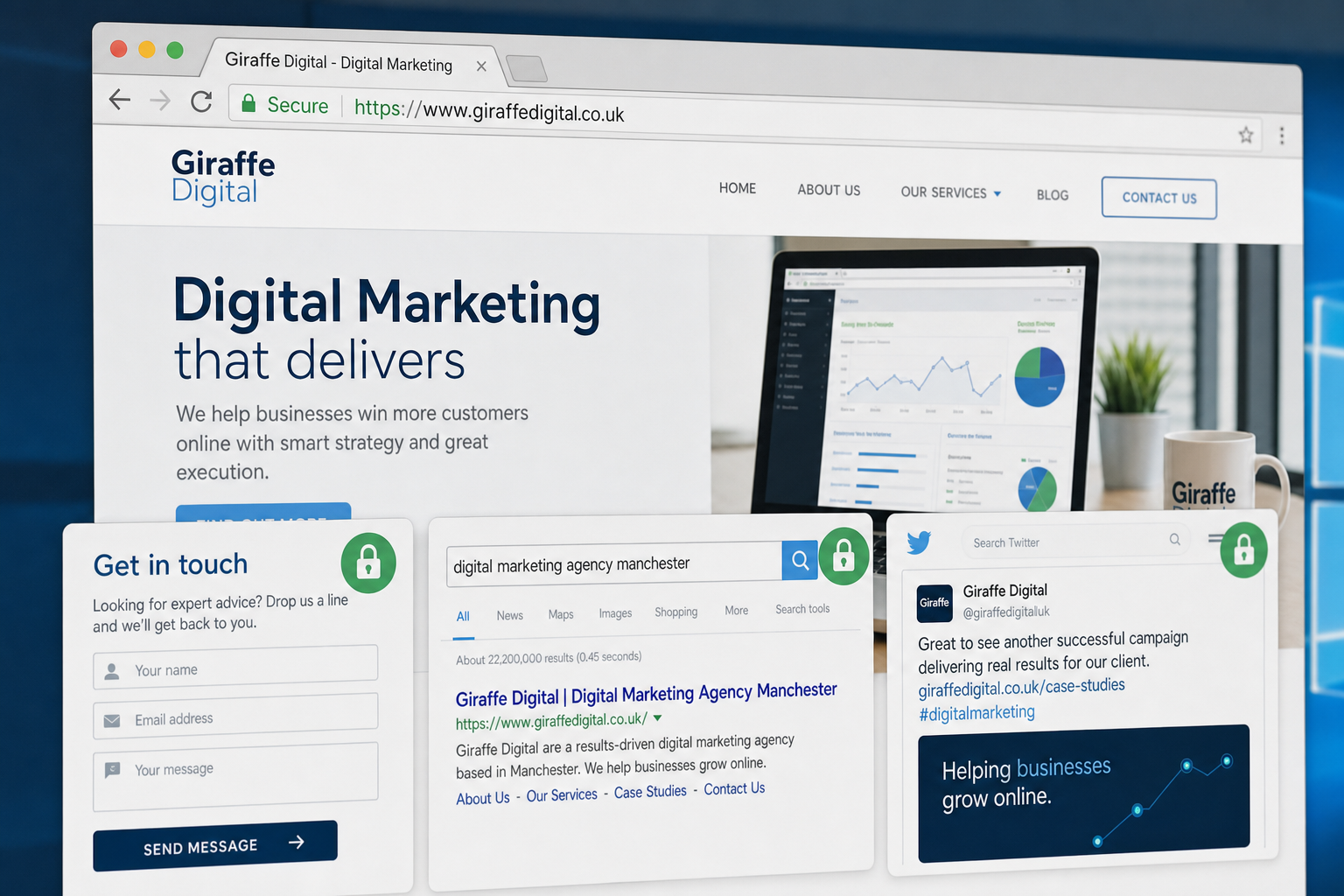Open Search tools options
The image size is (1344, 896).
(802, 609)
